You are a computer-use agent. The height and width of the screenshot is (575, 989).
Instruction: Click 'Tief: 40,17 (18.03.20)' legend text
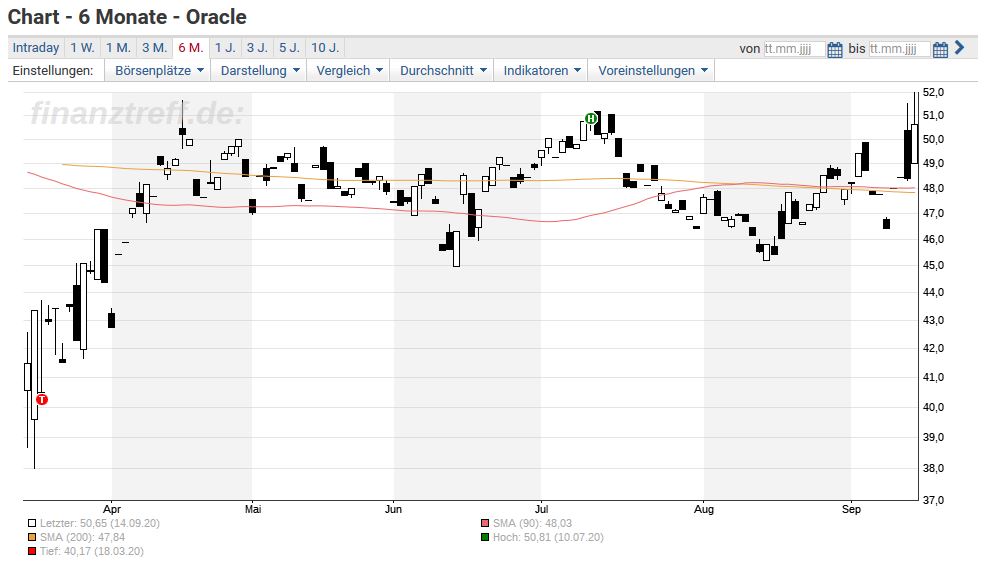click(x=91, y=551)
